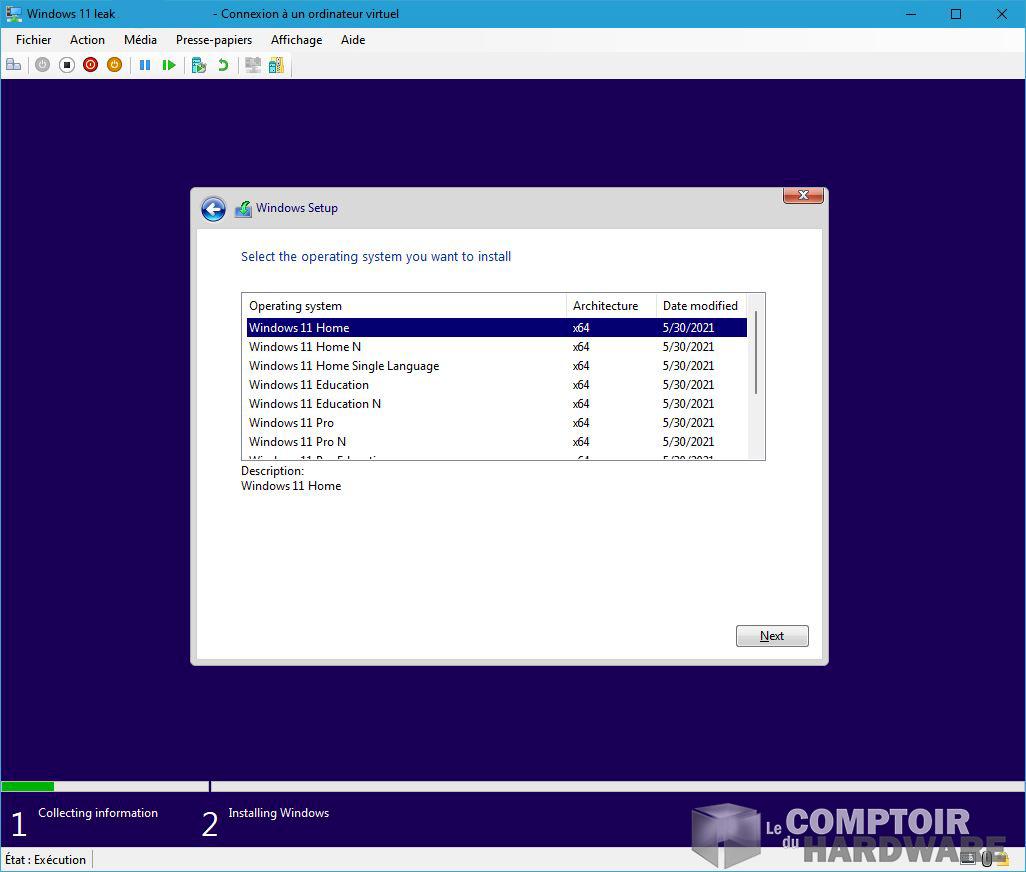Open the Action menu
1026x872 pixels.
[87, 40]
